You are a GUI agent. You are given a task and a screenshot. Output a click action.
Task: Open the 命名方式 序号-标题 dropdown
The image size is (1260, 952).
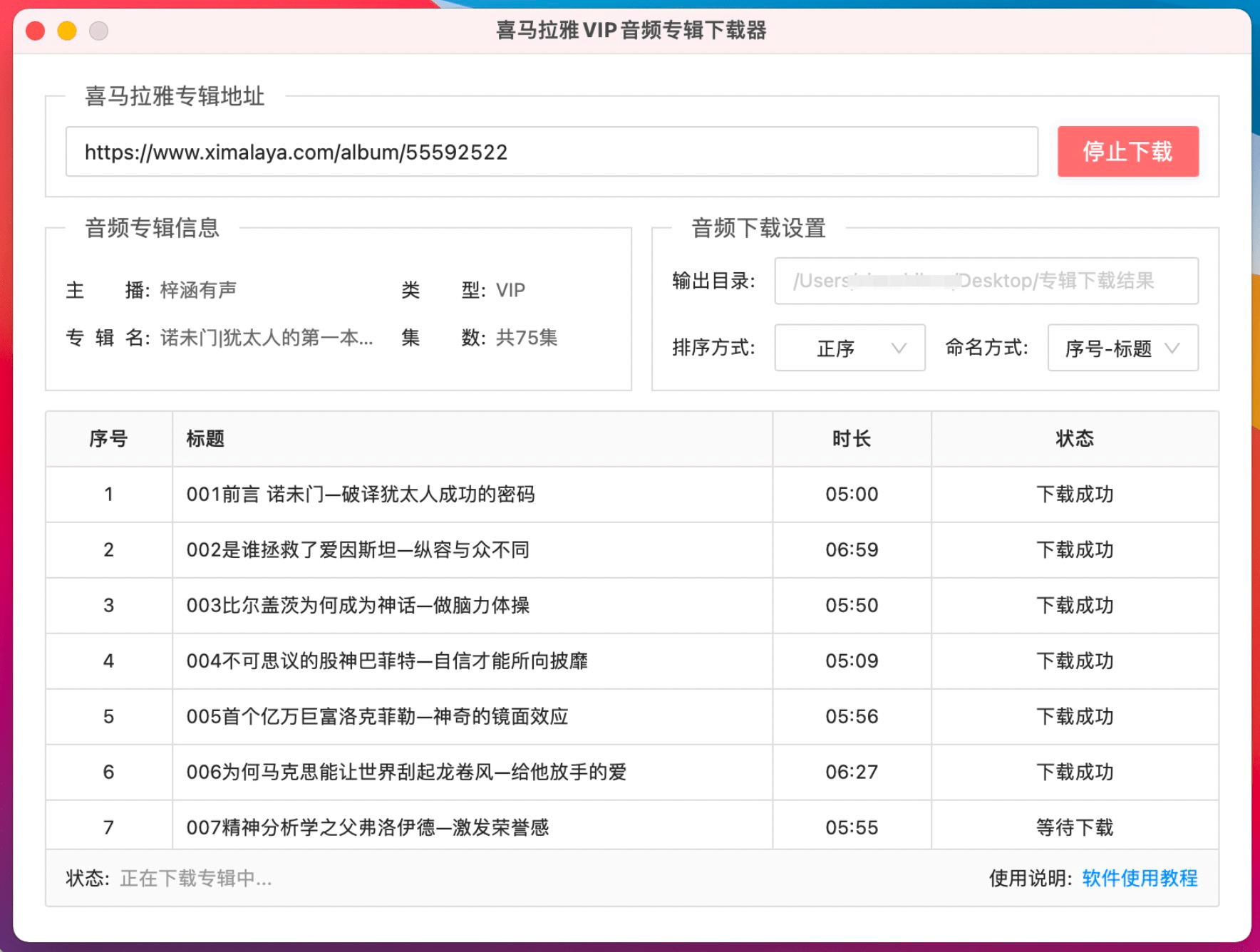[x=1122, y=348]
